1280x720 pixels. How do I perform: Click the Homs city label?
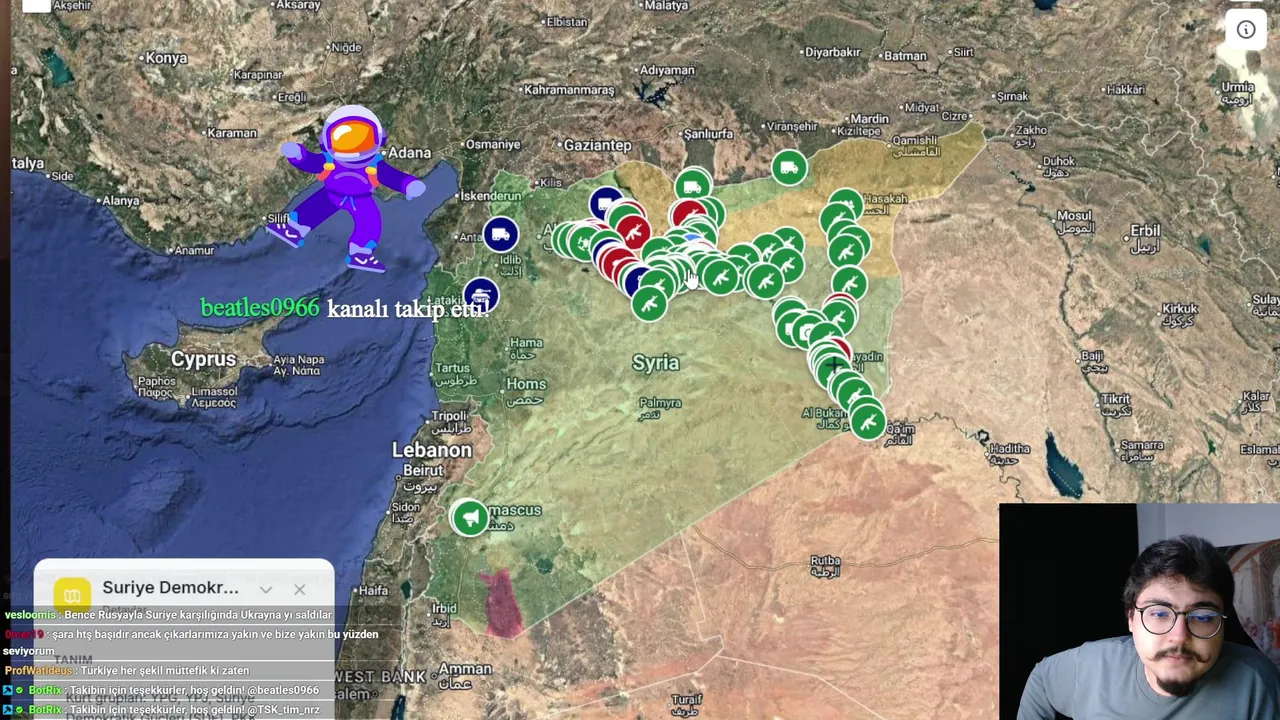(526, 384)
